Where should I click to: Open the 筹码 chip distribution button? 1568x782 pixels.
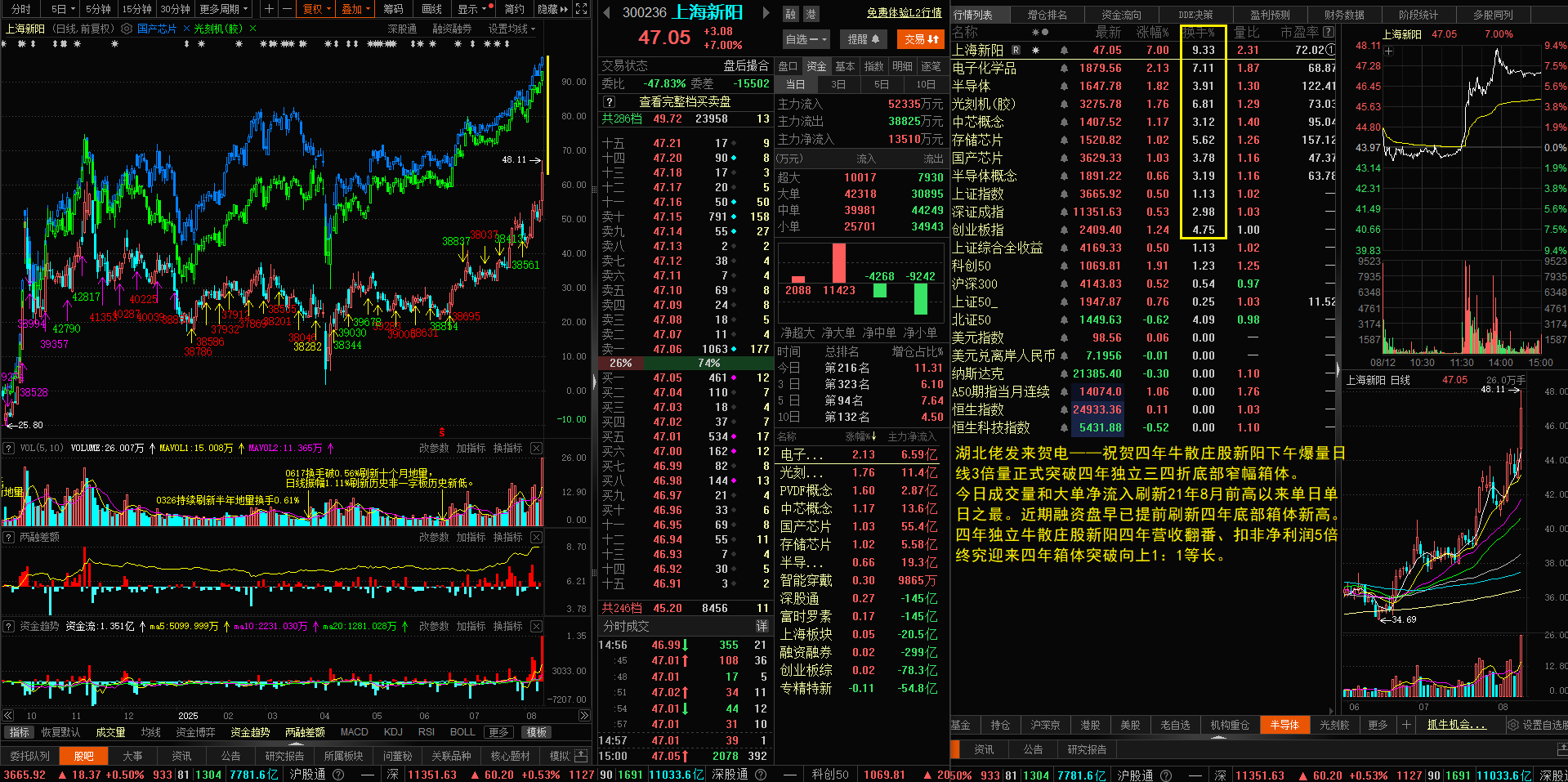pos(393,9)
